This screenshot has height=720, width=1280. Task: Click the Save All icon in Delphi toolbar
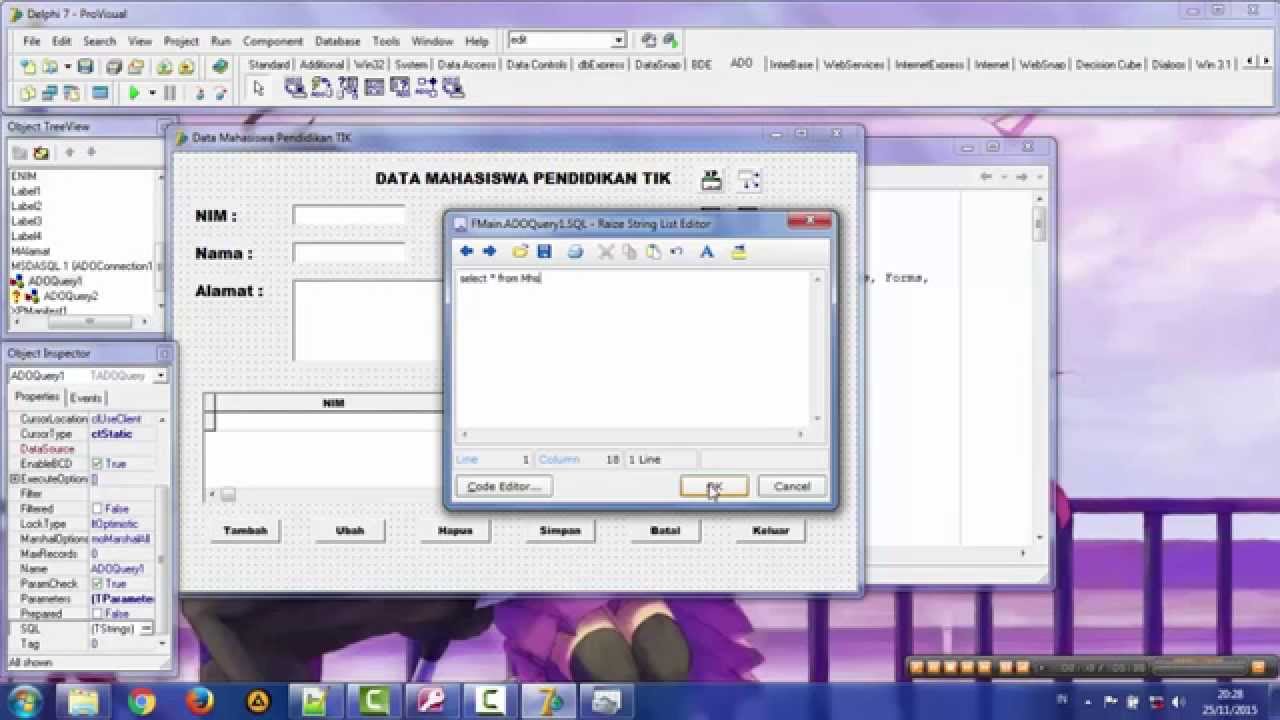click(x=113, y=66)
